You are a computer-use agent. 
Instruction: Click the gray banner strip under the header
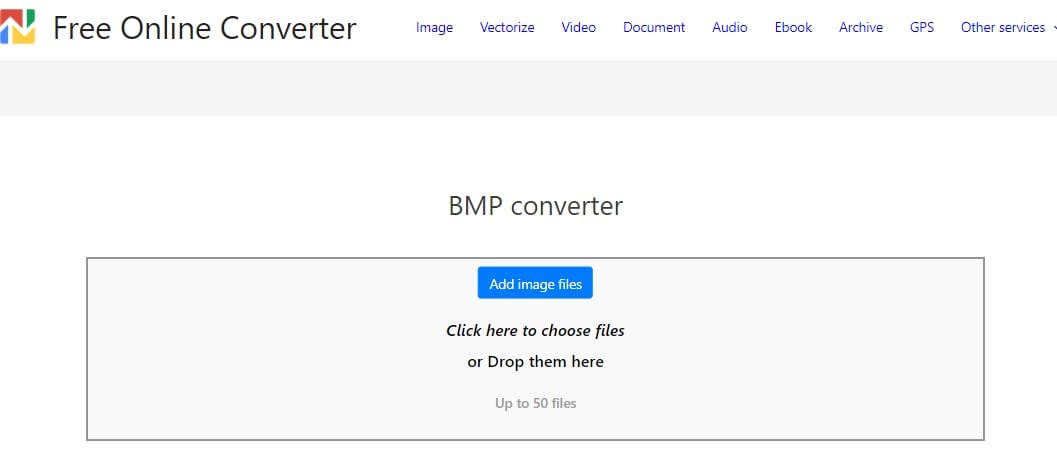(x=528, y=88)
